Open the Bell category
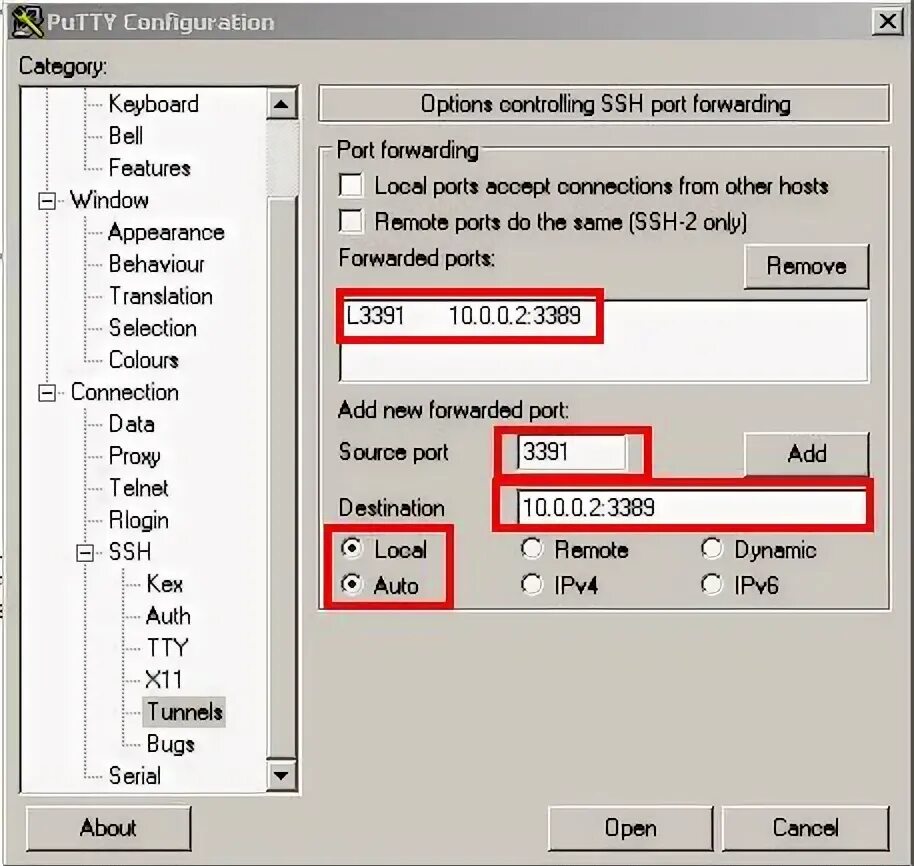This screenshot has height=866, width=914. [x=125, y=136]
